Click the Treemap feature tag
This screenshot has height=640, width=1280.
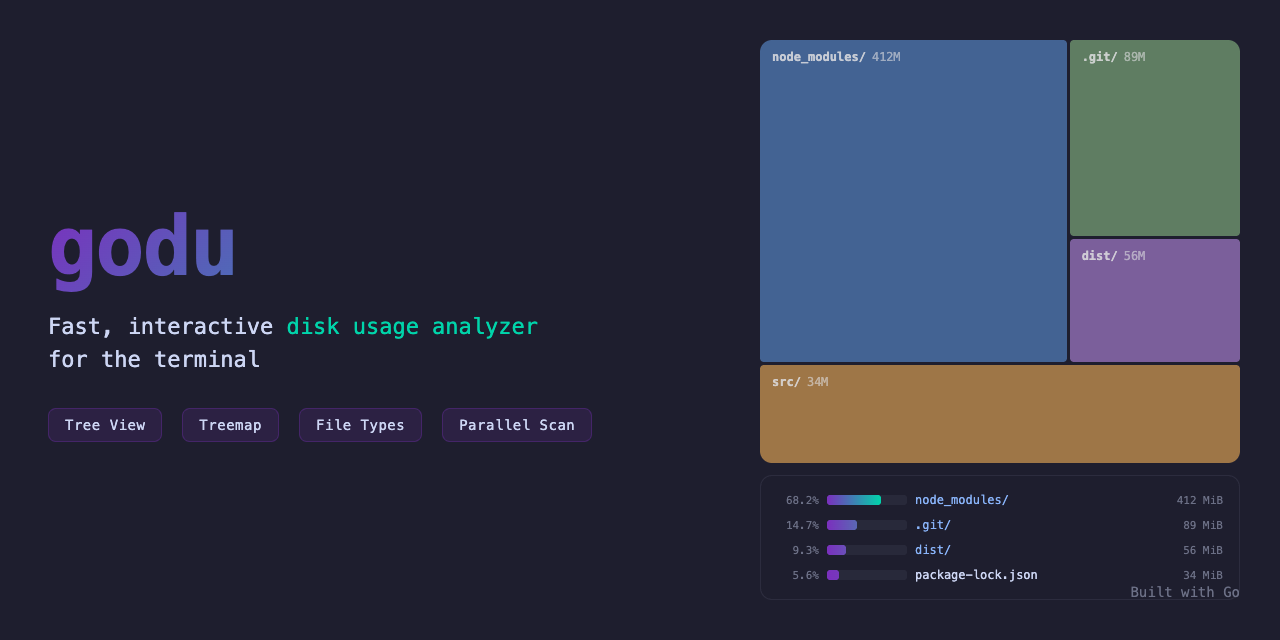(230, 425)
